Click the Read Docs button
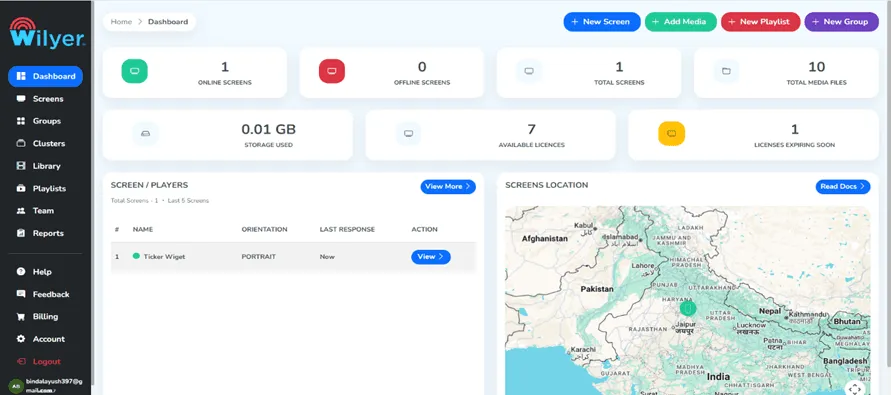 [x=843, y=186]
